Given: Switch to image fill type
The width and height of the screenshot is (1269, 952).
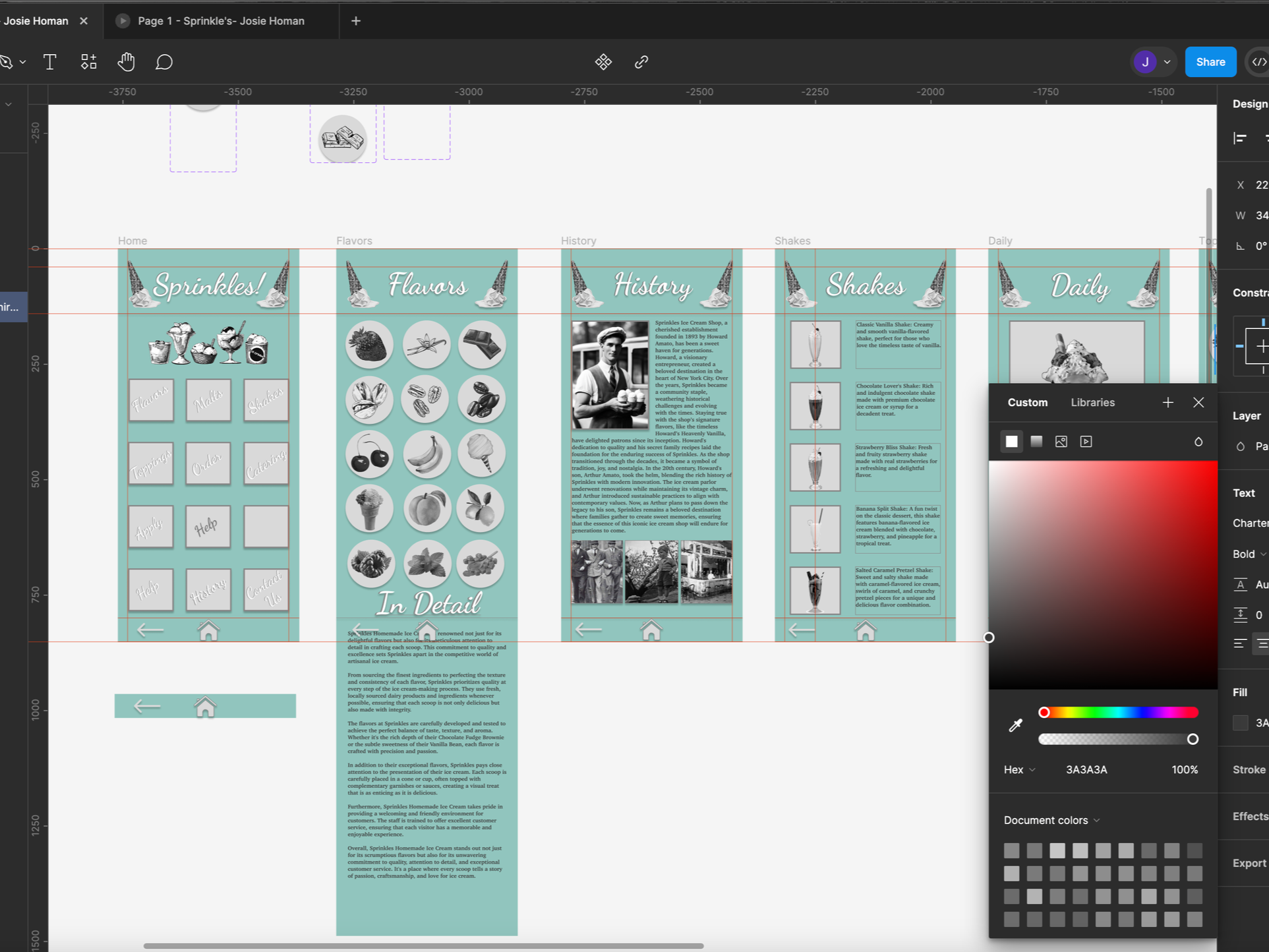Looking at the screenshot, I should coord(1061,442).
